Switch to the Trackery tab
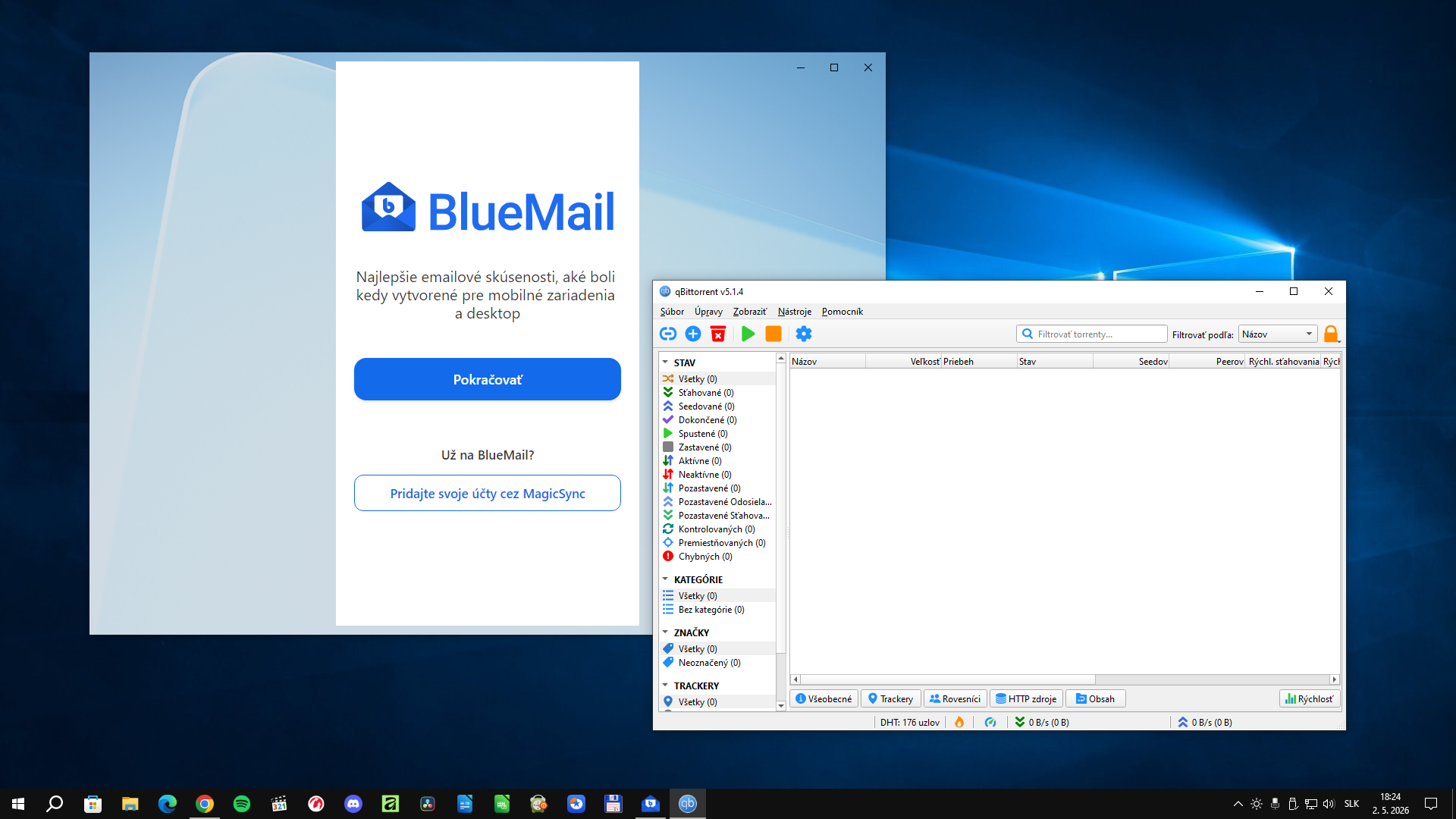This screenshot has width=1456, height=819. (x=891, y=699)
